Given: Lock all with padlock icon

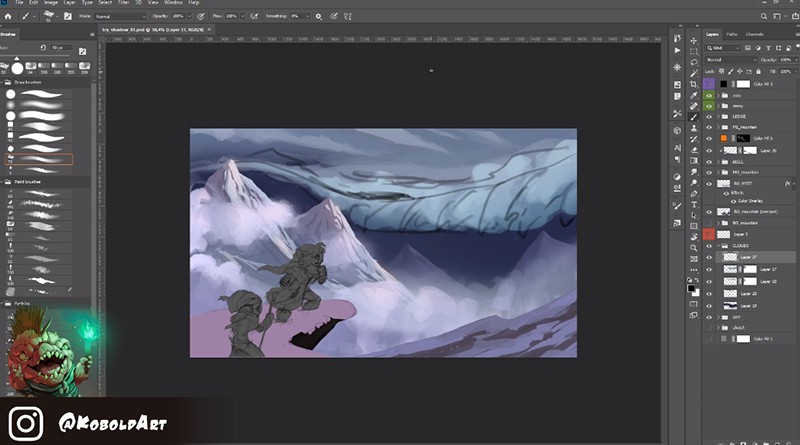Looking at the screenshot, I should (758, 71).
